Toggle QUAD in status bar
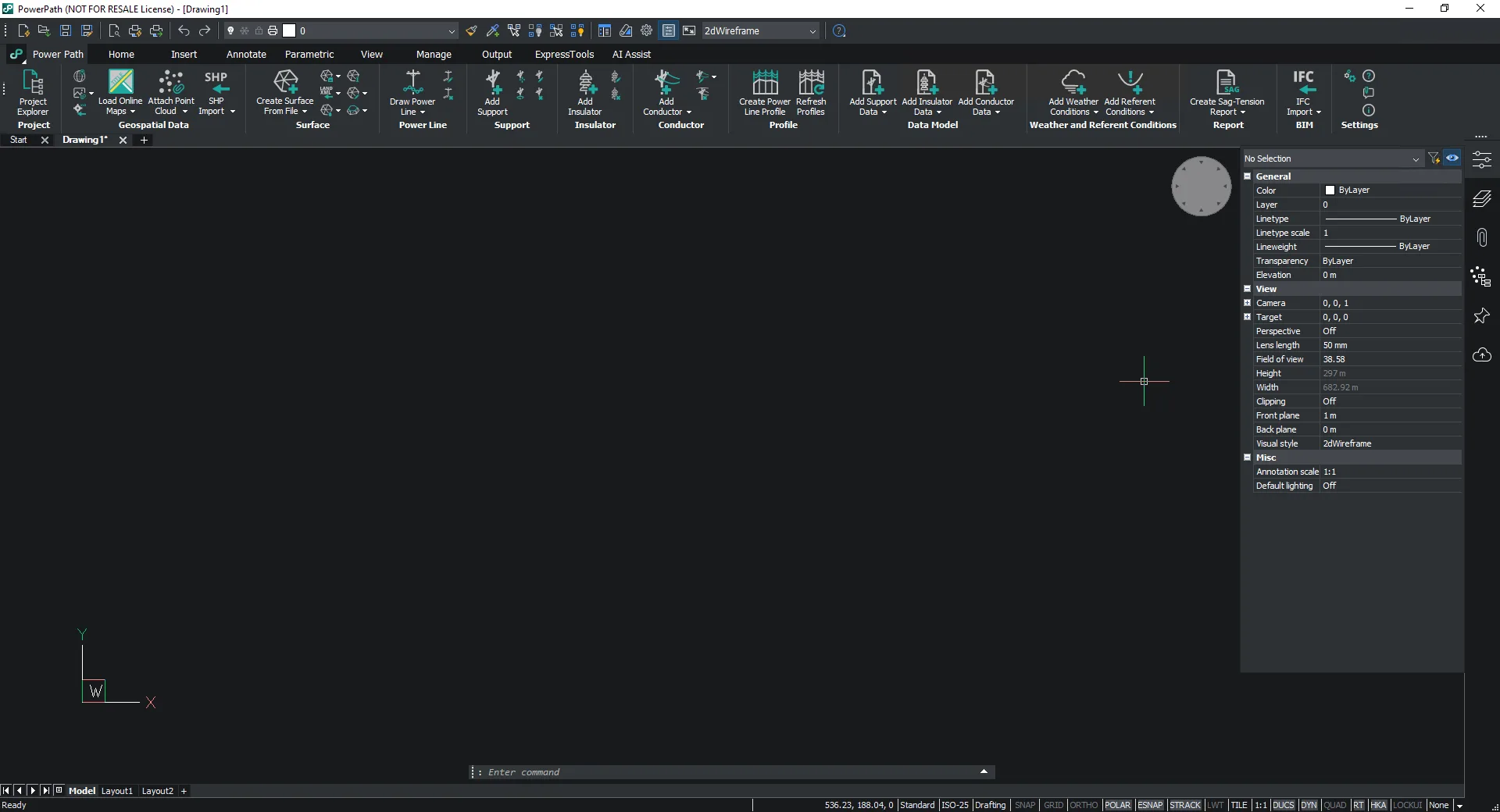 point(1335,805)
